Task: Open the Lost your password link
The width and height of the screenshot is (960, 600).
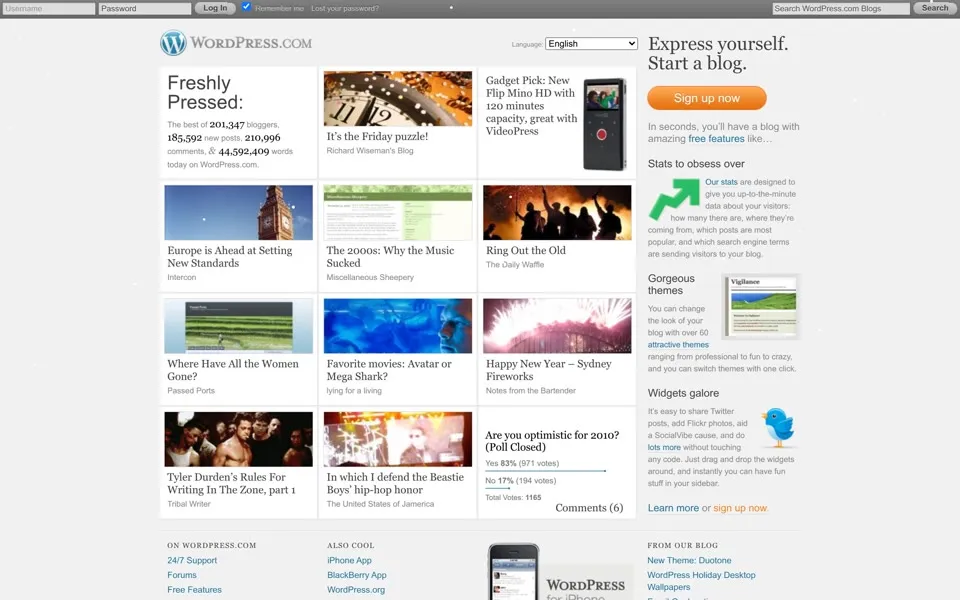Action: click(345, 9)
